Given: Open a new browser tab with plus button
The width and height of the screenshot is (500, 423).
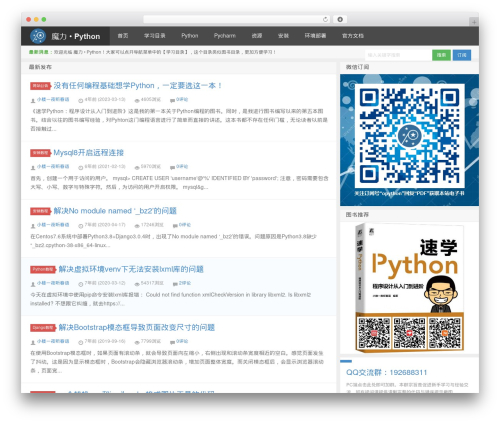Looking at the screenshot, I should coord(474,22).
